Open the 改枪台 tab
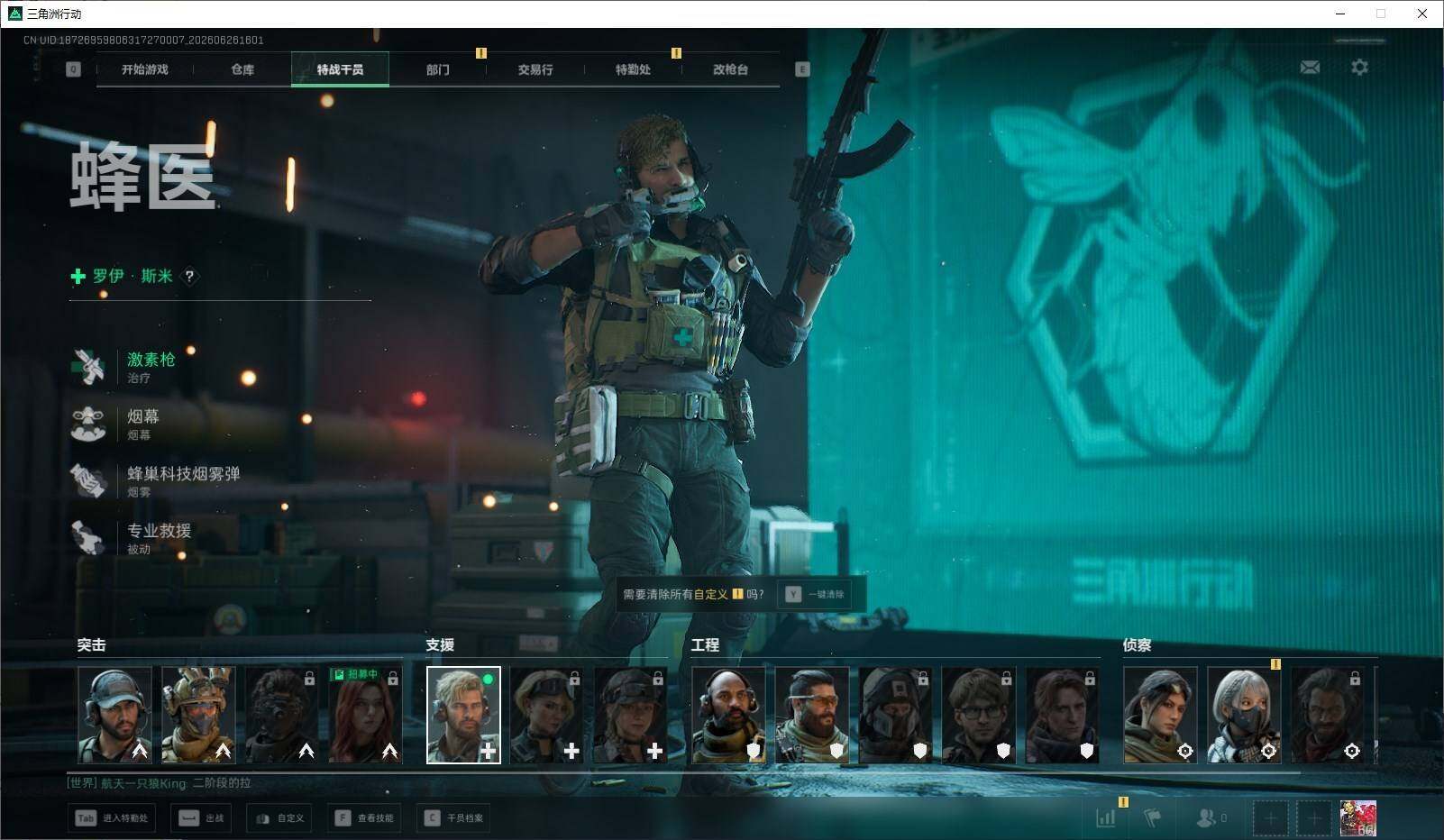 click(730, 69)
